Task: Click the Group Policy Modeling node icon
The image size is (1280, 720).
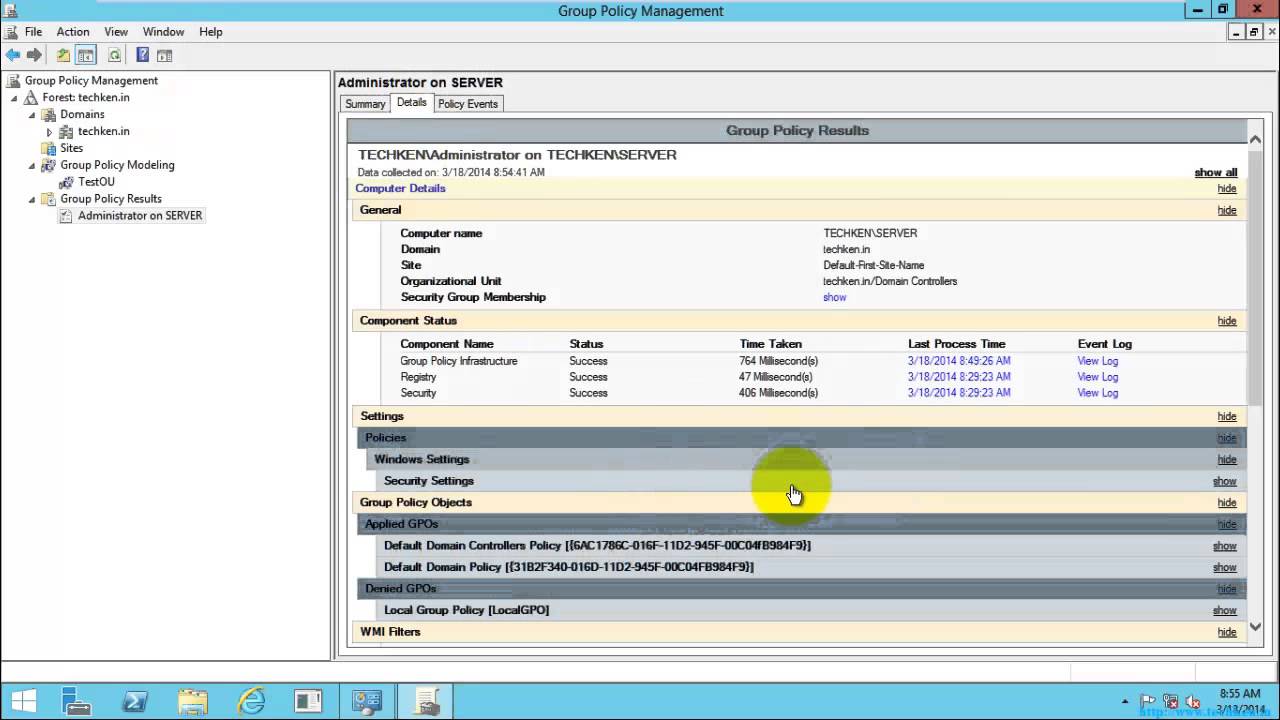Action: pos(48,165)
